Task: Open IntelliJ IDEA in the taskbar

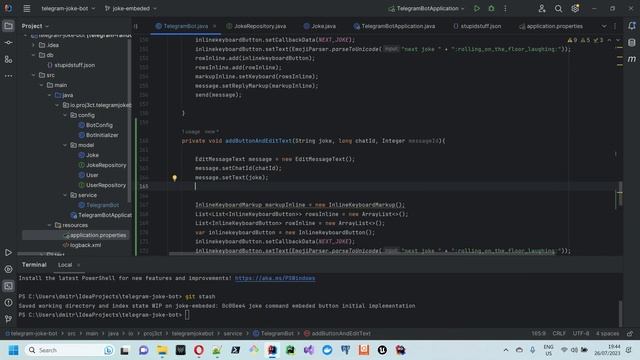Action: coord(272,350)
